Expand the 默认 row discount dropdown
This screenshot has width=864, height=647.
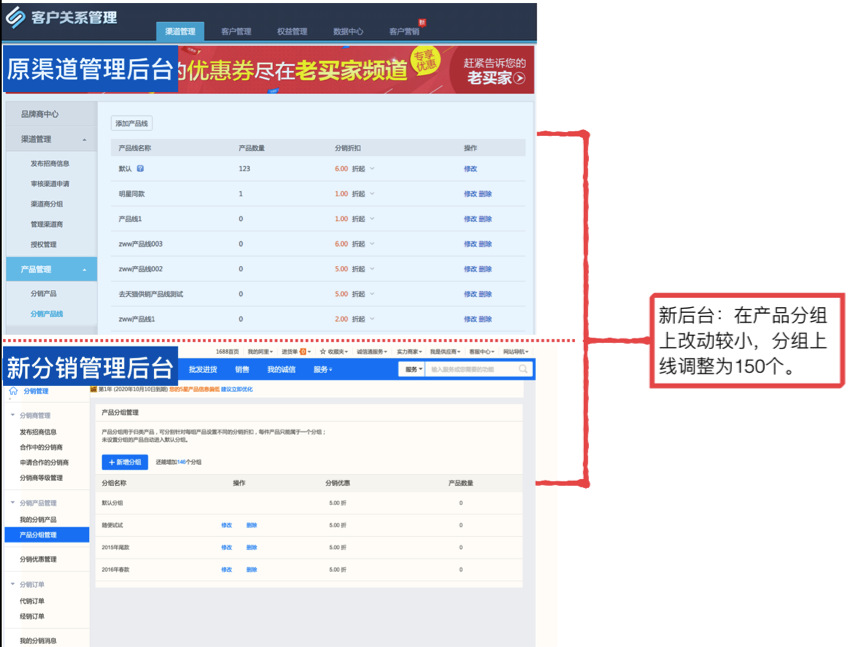pos(372,169)
